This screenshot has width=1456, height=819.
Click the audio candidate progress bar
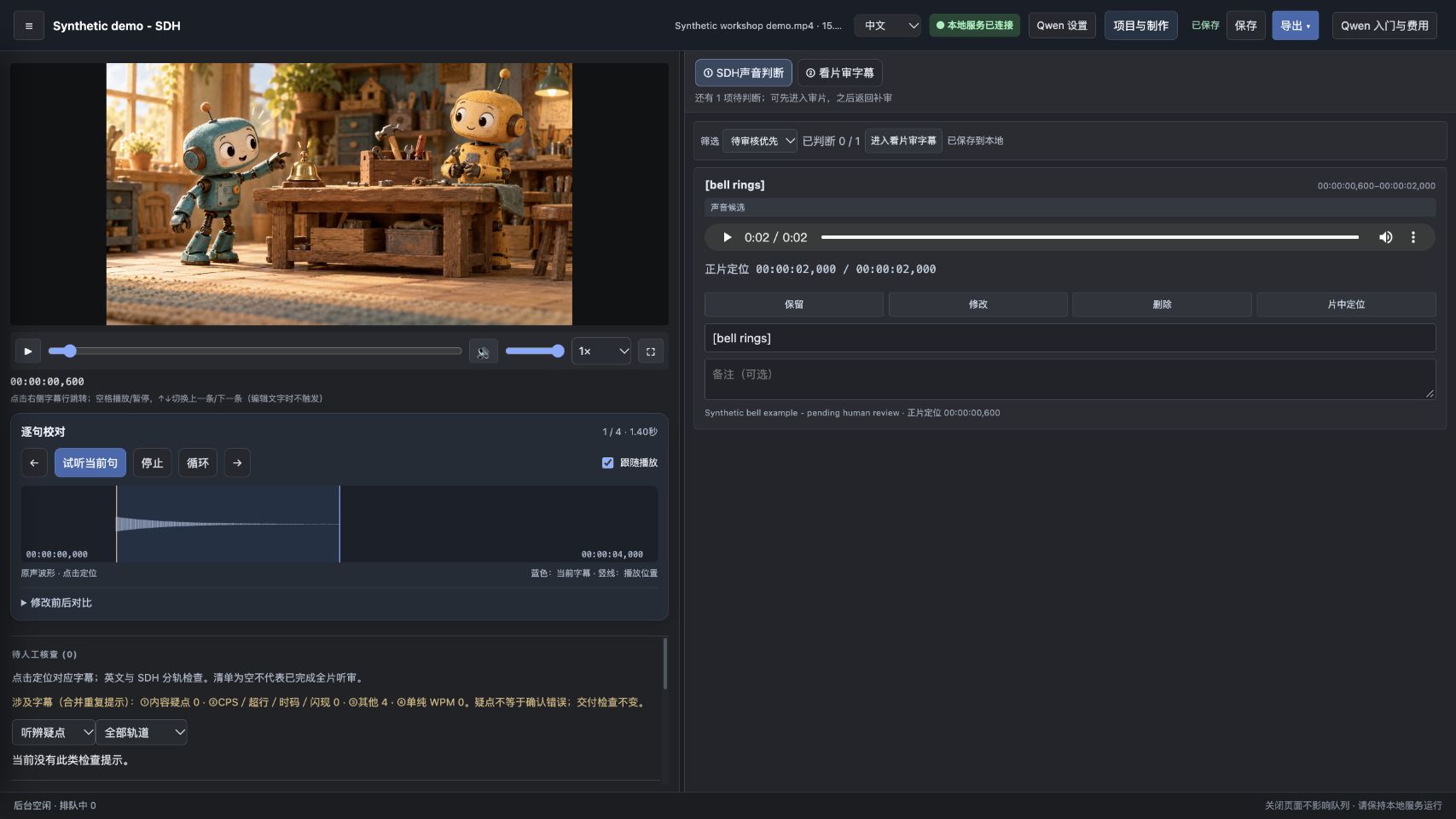pos(1090,237)
